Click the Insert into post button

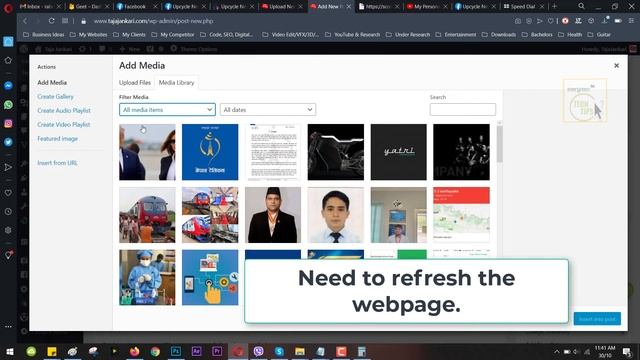597,319
